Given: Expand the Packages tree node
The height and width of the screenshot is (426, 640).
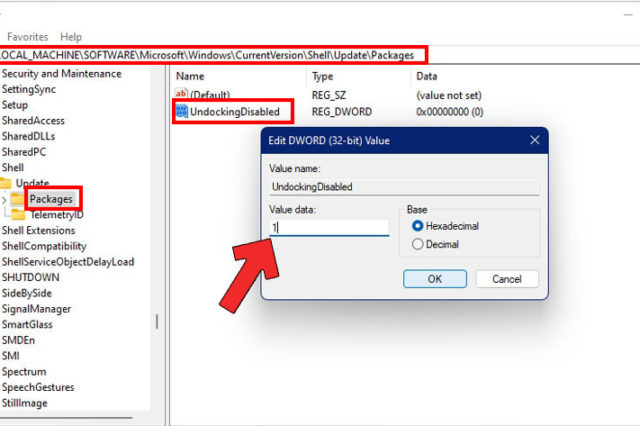Looking at the screenshot, I should (x=4, y=200).
